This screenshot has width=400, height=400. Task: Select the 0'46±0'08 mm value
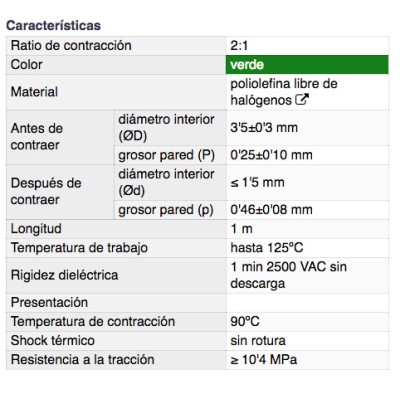(x=271, y=210)
